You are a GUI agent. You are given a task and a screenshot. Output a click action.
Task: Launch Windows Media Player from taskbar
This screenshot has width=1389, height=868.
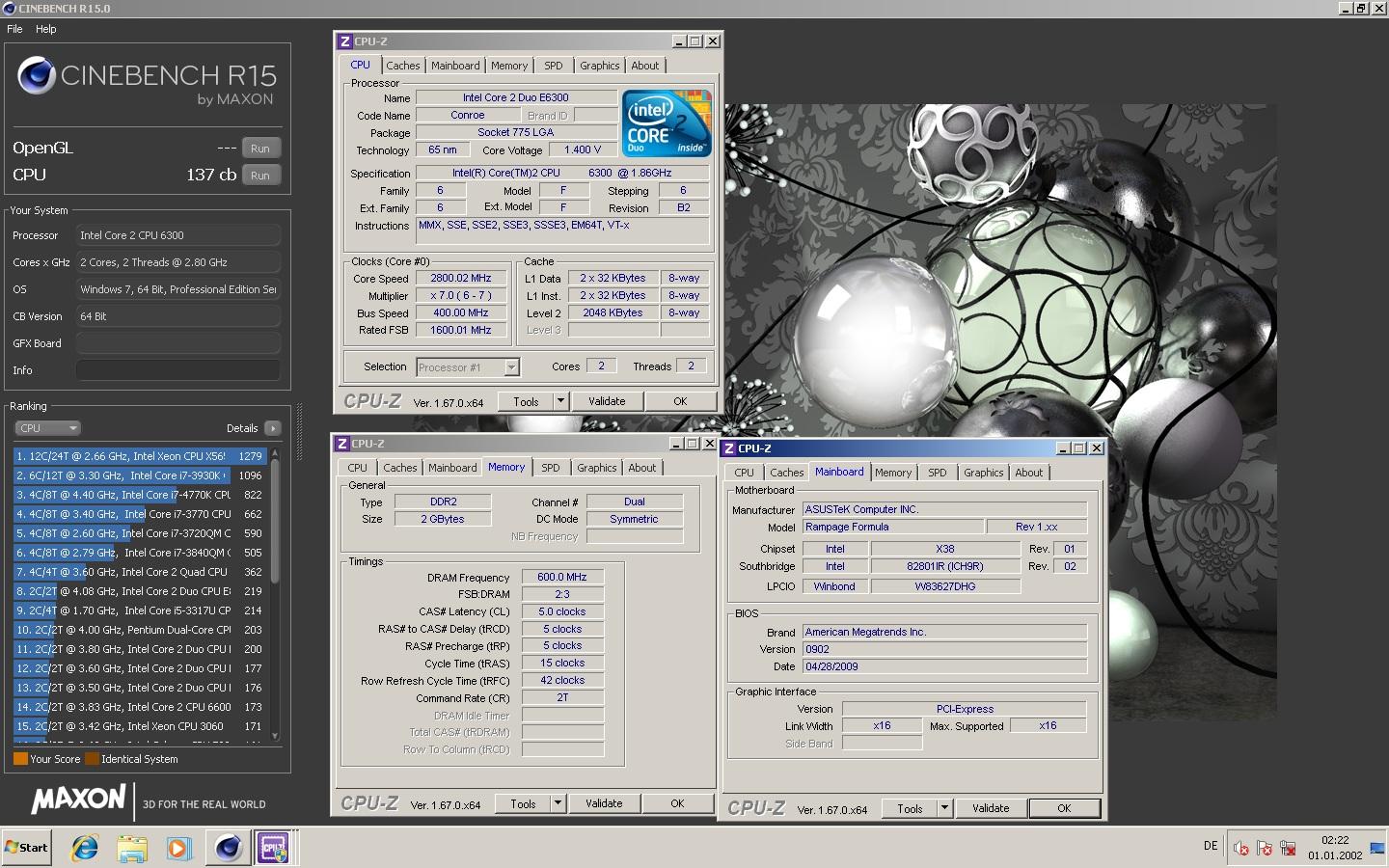(x=179, y=848)
